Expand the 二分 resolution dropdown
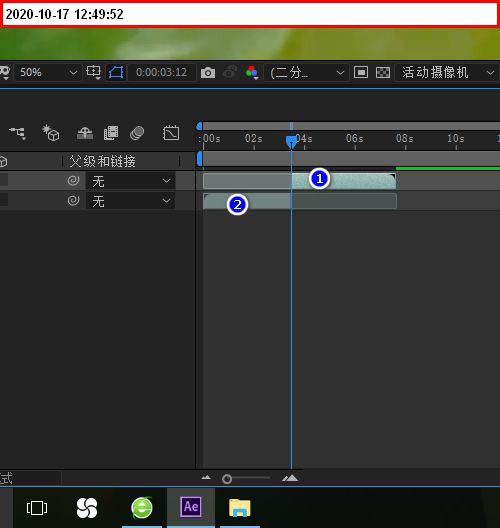The image size is (500, 528). (x=306, y=72)
